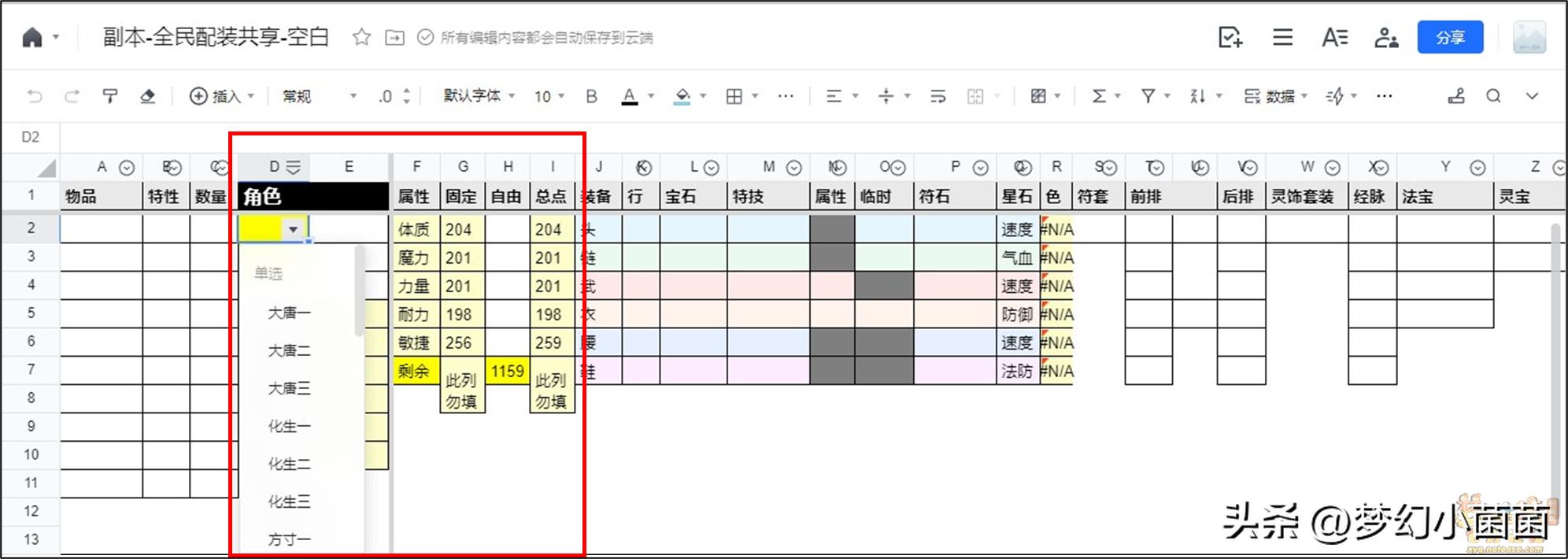This screenshot has width=1568, height=559.
Task: Click the clear format eraser
Action: [x=147, y=96]
